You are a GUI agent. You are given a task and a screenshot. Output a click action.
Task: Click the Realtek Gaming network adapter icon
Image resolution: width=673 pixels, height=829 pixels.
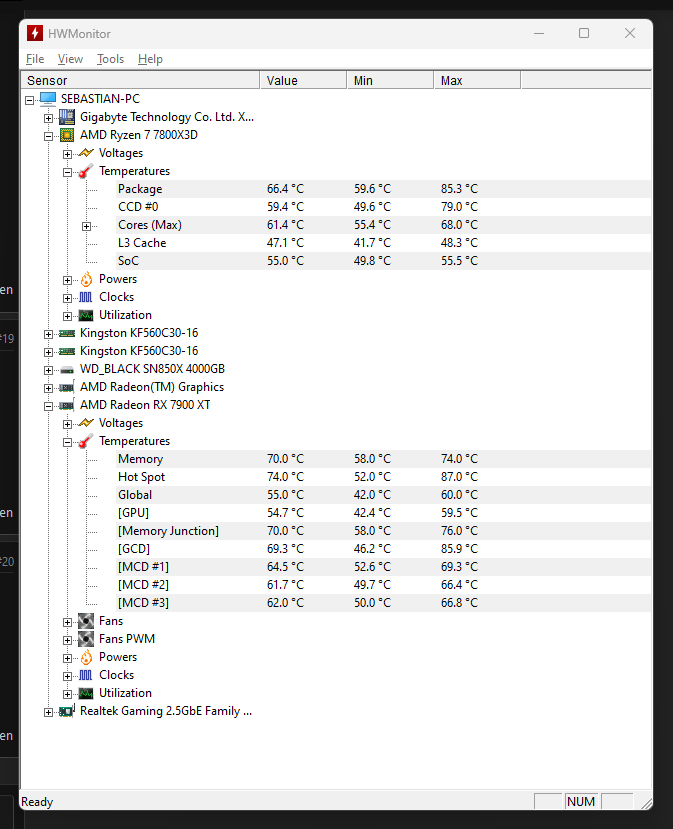[67, 711]
